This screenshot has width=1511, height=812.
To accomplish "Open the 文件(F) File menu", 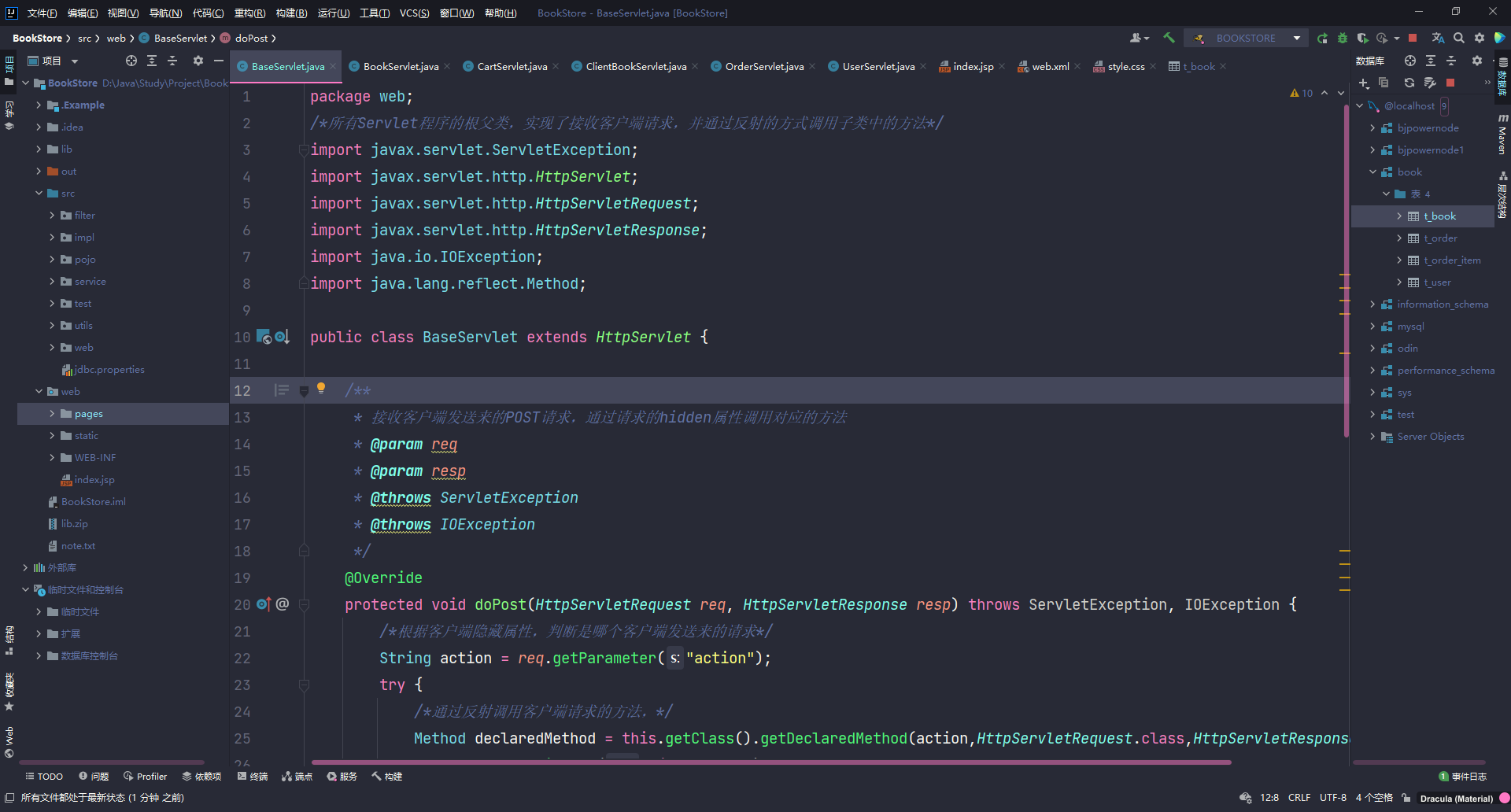I will coord(42,13).
